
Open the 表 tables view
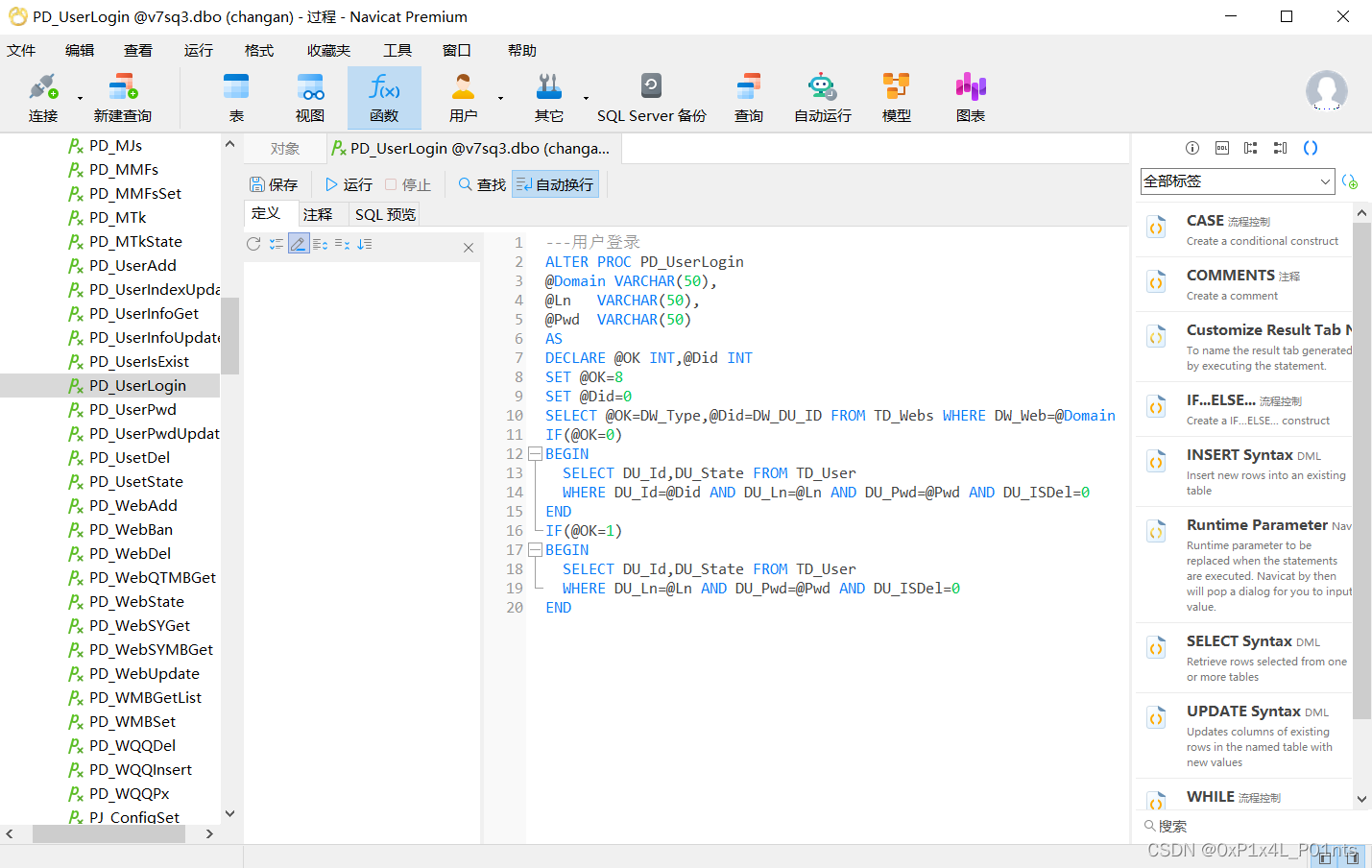coord(236,98)
